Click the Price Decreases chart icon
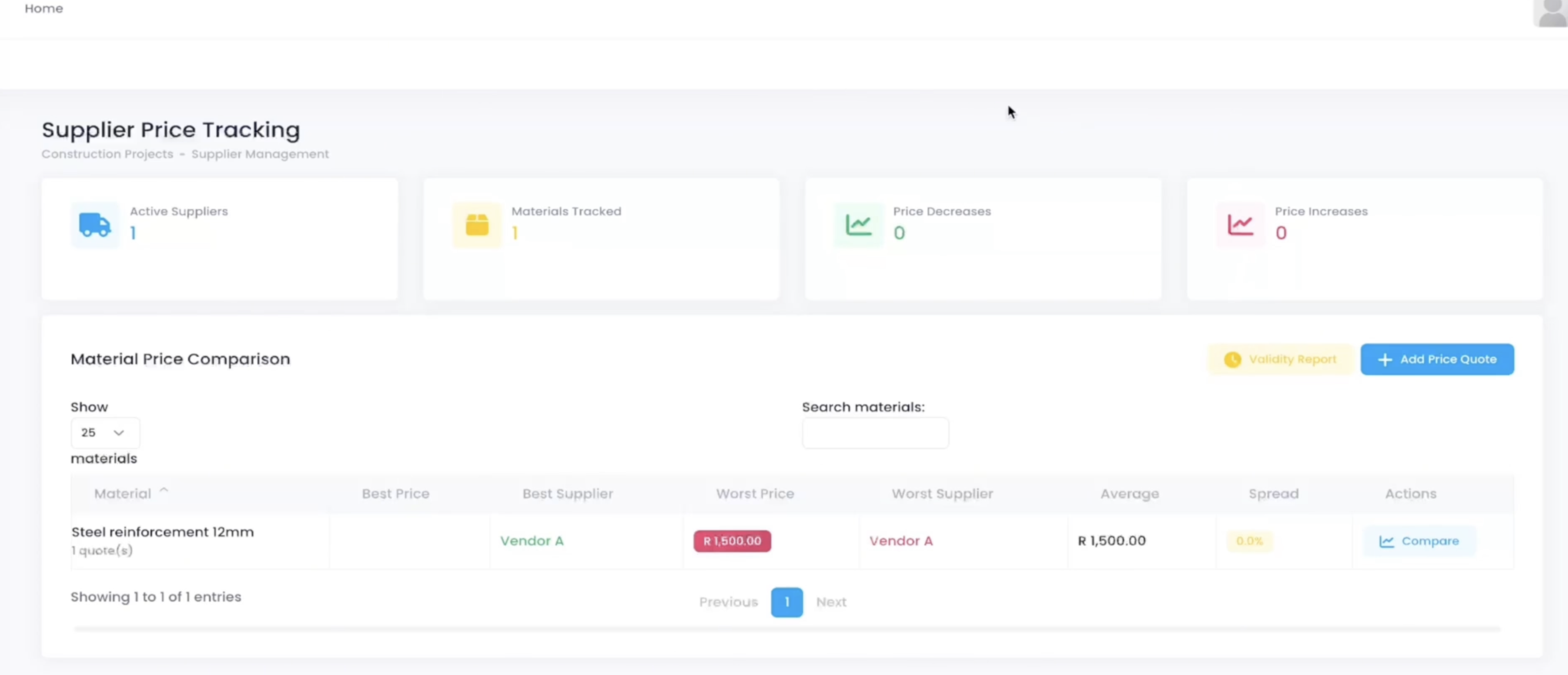The image size is (1568, 675). point(858,225)
